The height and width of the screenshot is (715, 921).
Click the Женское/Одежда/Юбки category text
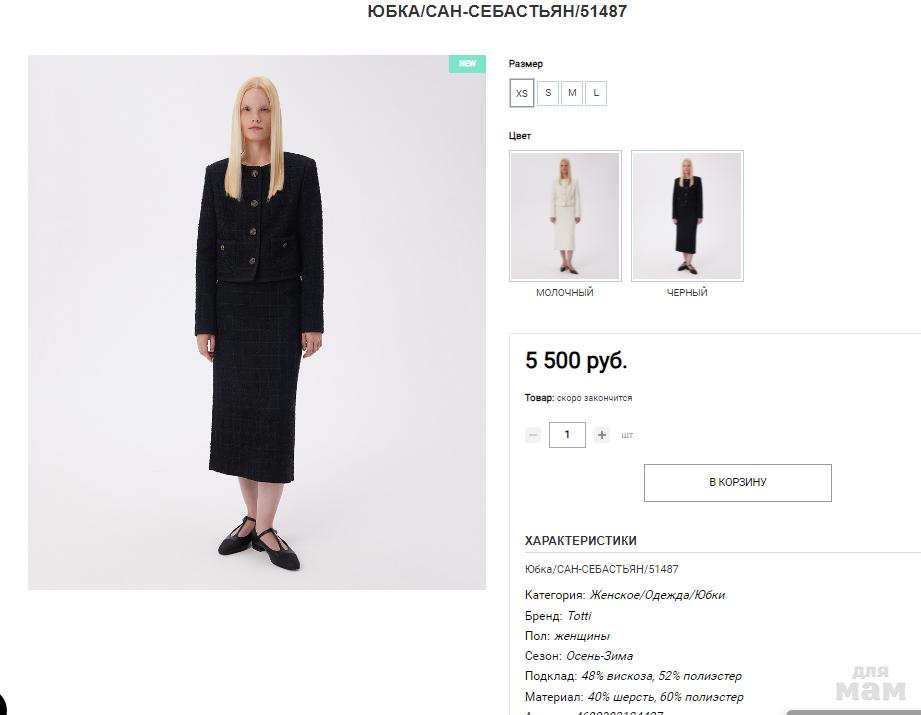coord(657,595)
